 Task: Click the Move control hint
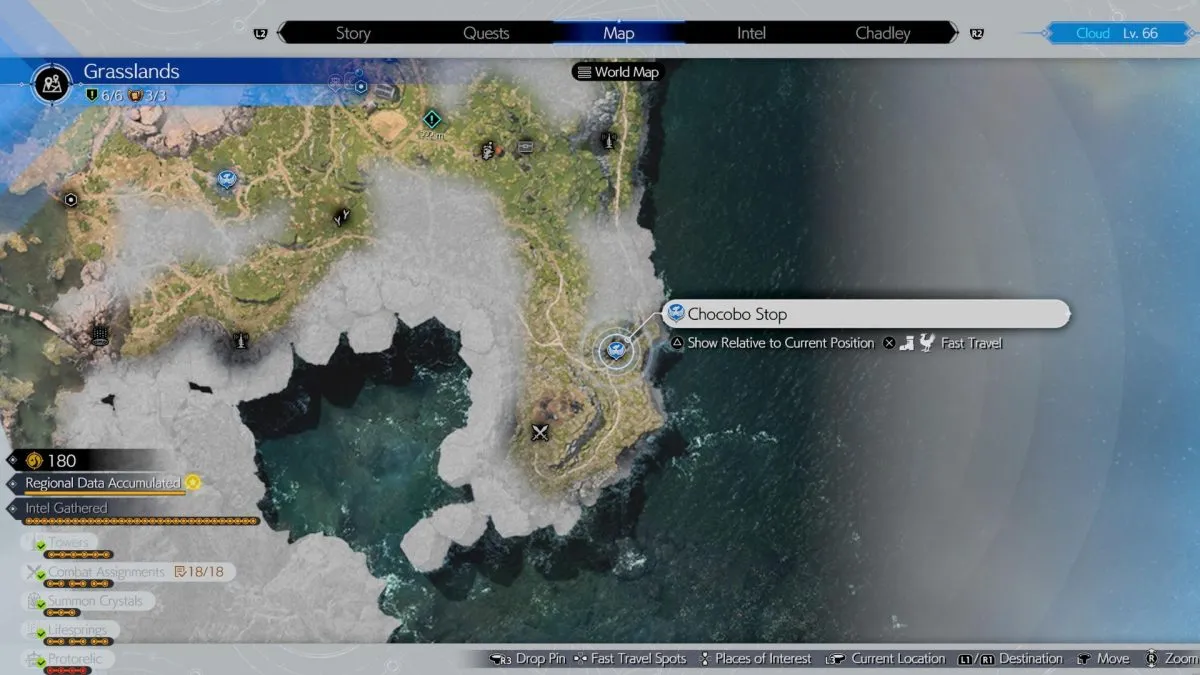click(1102, 658)
